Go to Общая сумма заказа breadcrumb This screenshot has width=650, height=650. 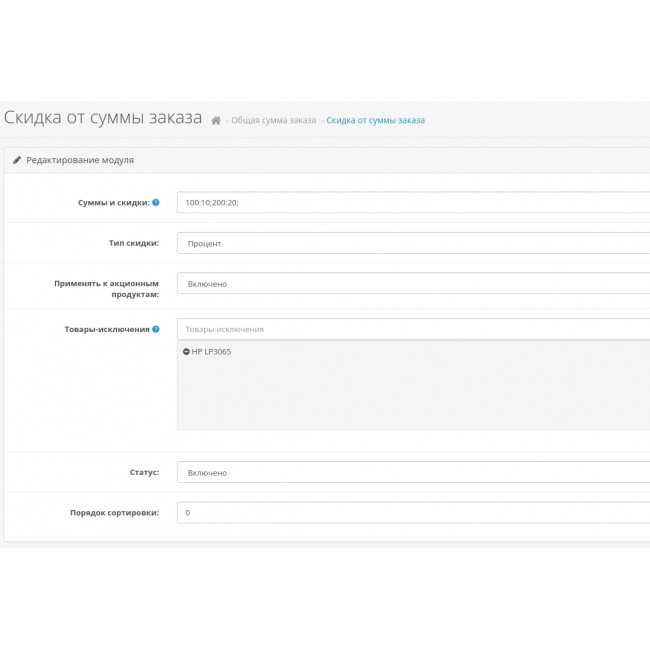pos(273,120)
